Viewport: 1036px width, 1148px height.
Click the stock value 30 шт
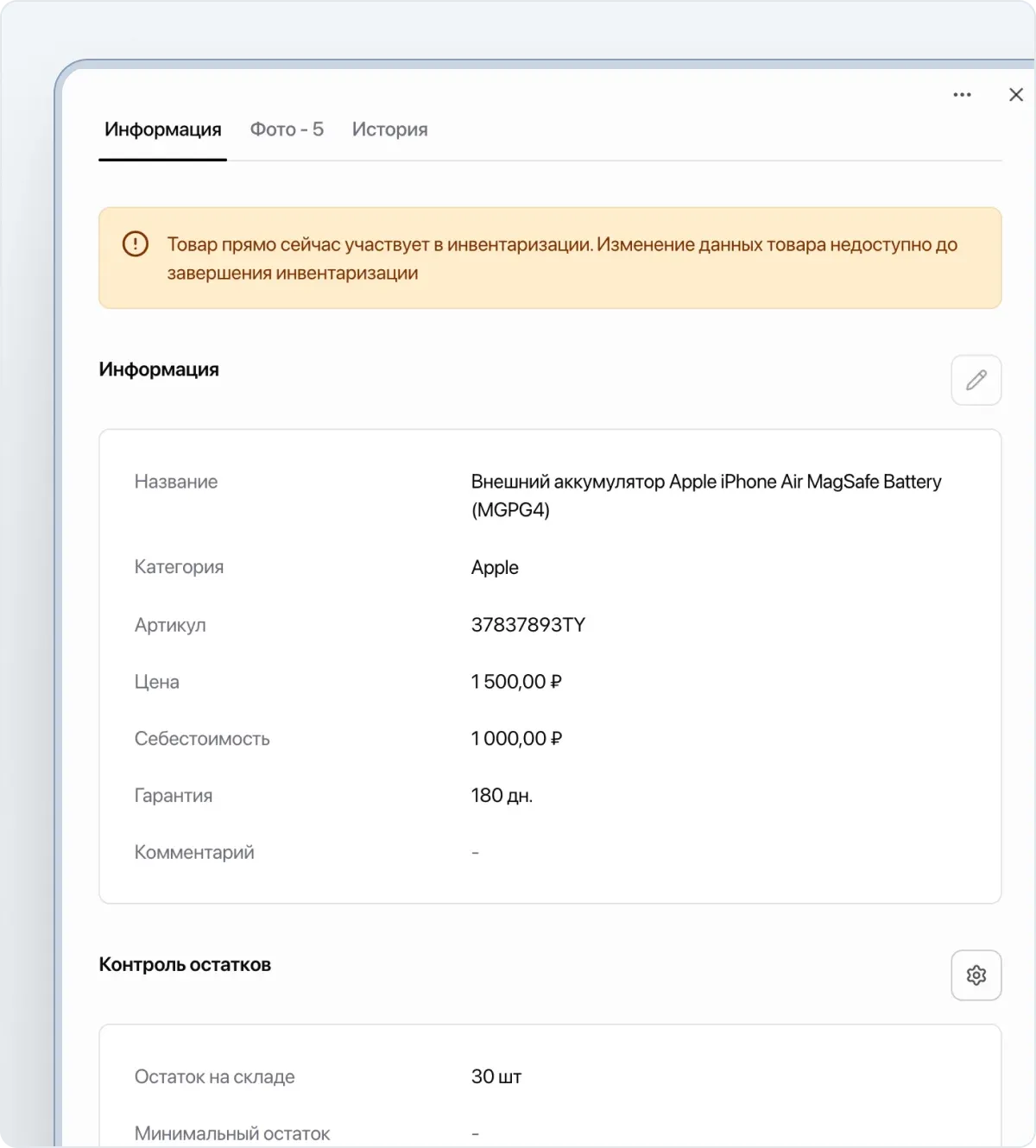click(496, 1077)
